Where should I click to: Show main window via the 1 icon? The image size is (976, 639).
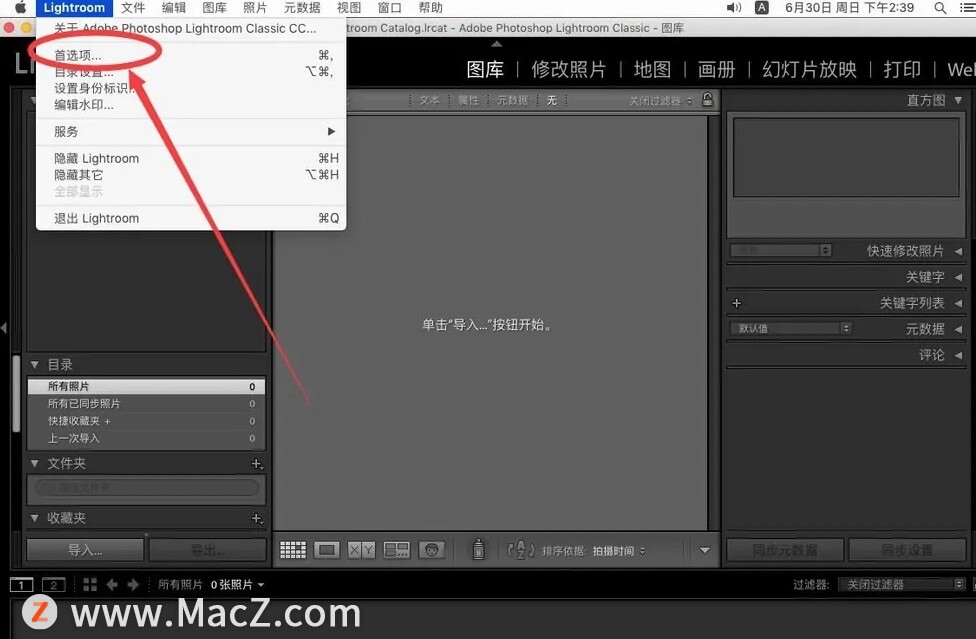(21, 584)
